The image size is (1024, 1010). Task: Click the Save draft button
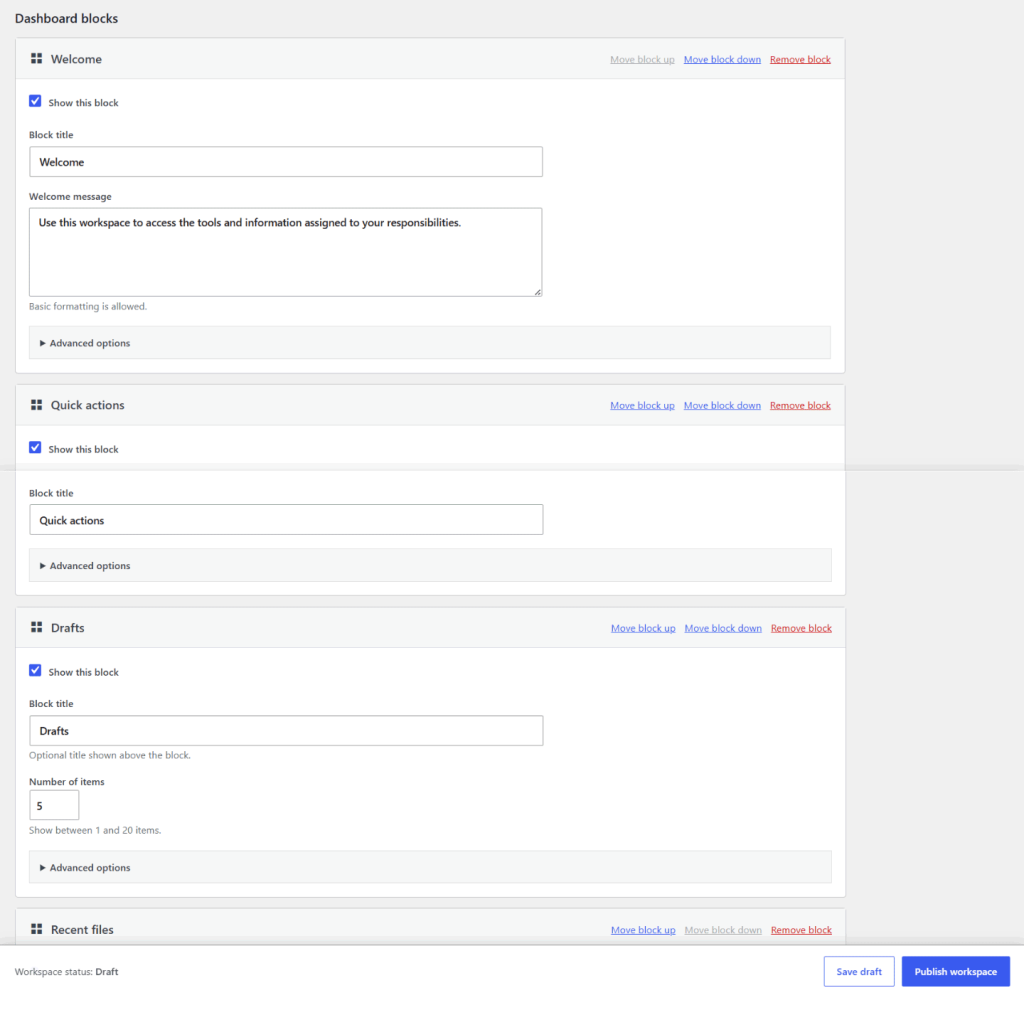(859, 971)
